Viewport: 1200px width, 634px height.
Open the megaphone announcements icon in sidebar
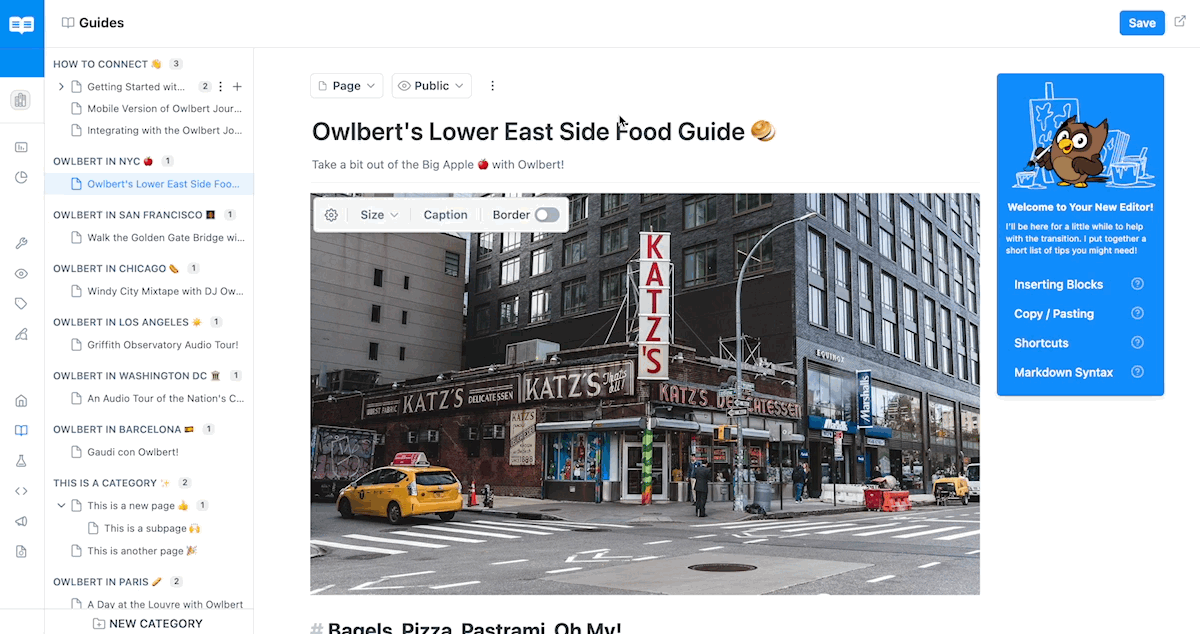(x=21, y=521)
